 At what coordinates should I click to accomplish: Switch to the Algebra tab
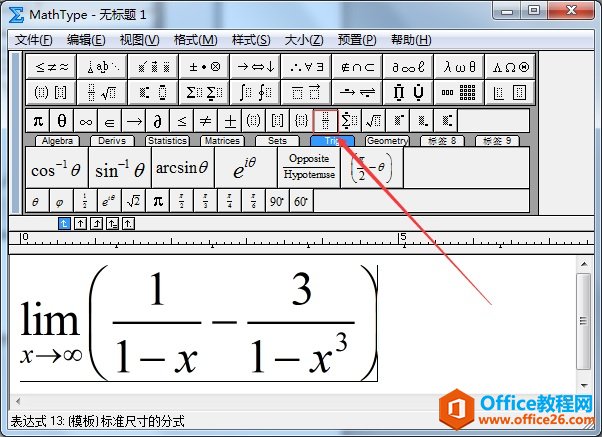pos(57,141)
